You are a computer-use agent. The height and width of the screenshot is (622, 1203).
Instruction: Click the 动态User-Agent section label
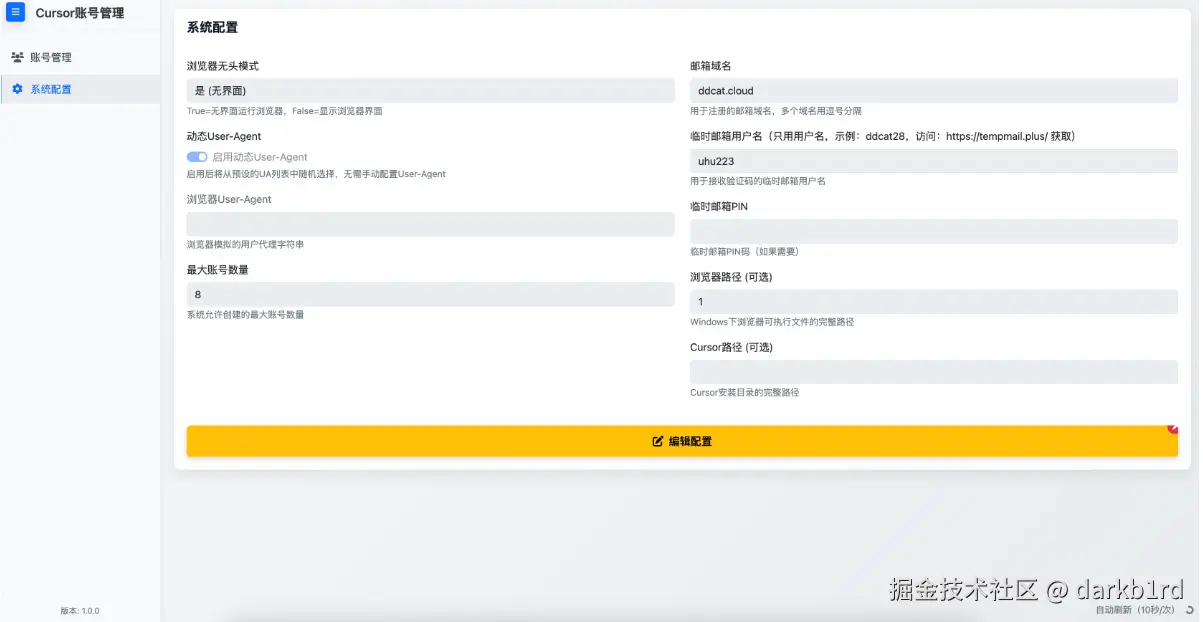point(224,136)
